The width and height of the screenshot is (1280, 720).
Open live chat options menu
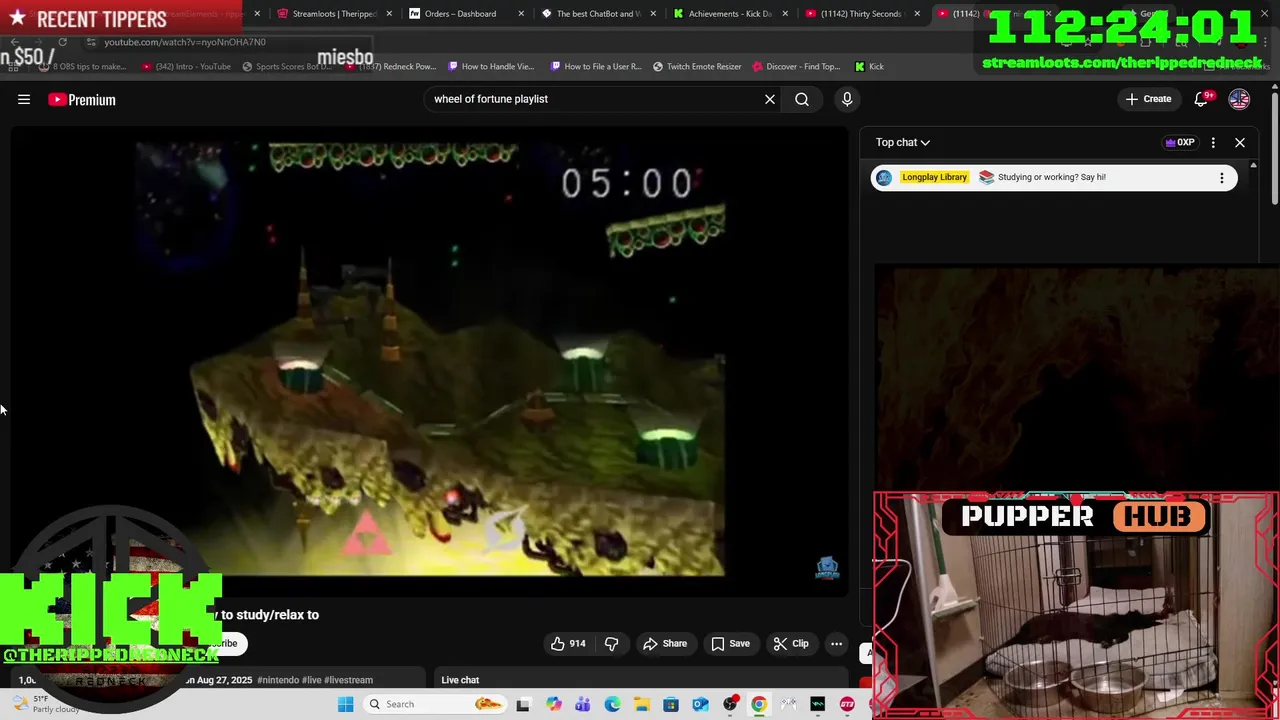coord(1213,142)
